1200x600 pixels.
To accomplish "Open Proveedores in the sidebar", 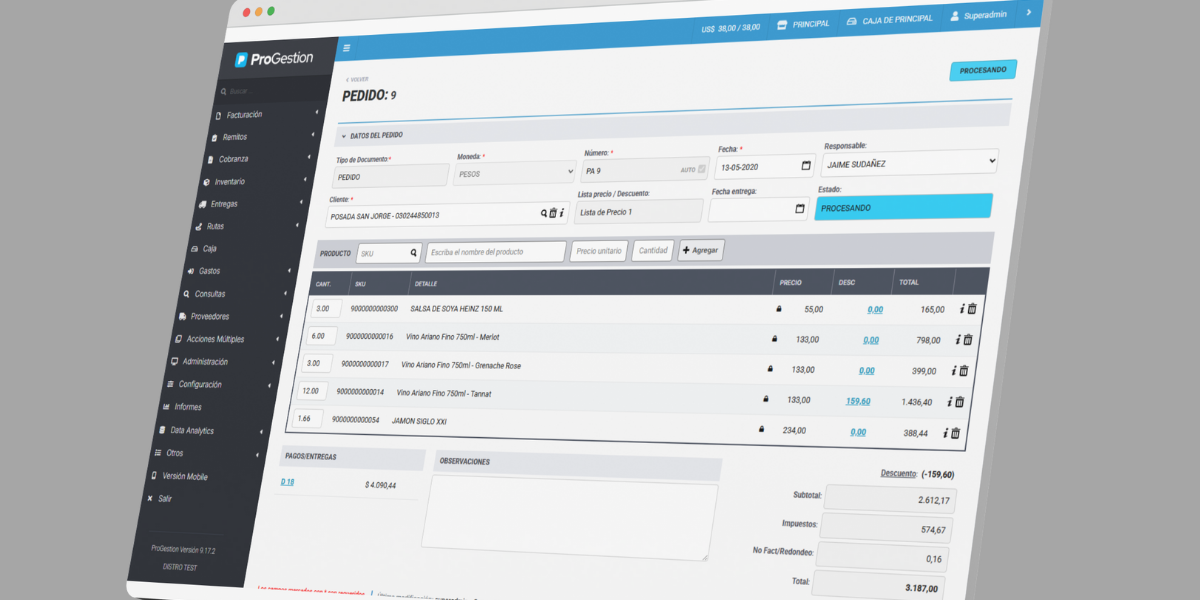I will point(209,316).
